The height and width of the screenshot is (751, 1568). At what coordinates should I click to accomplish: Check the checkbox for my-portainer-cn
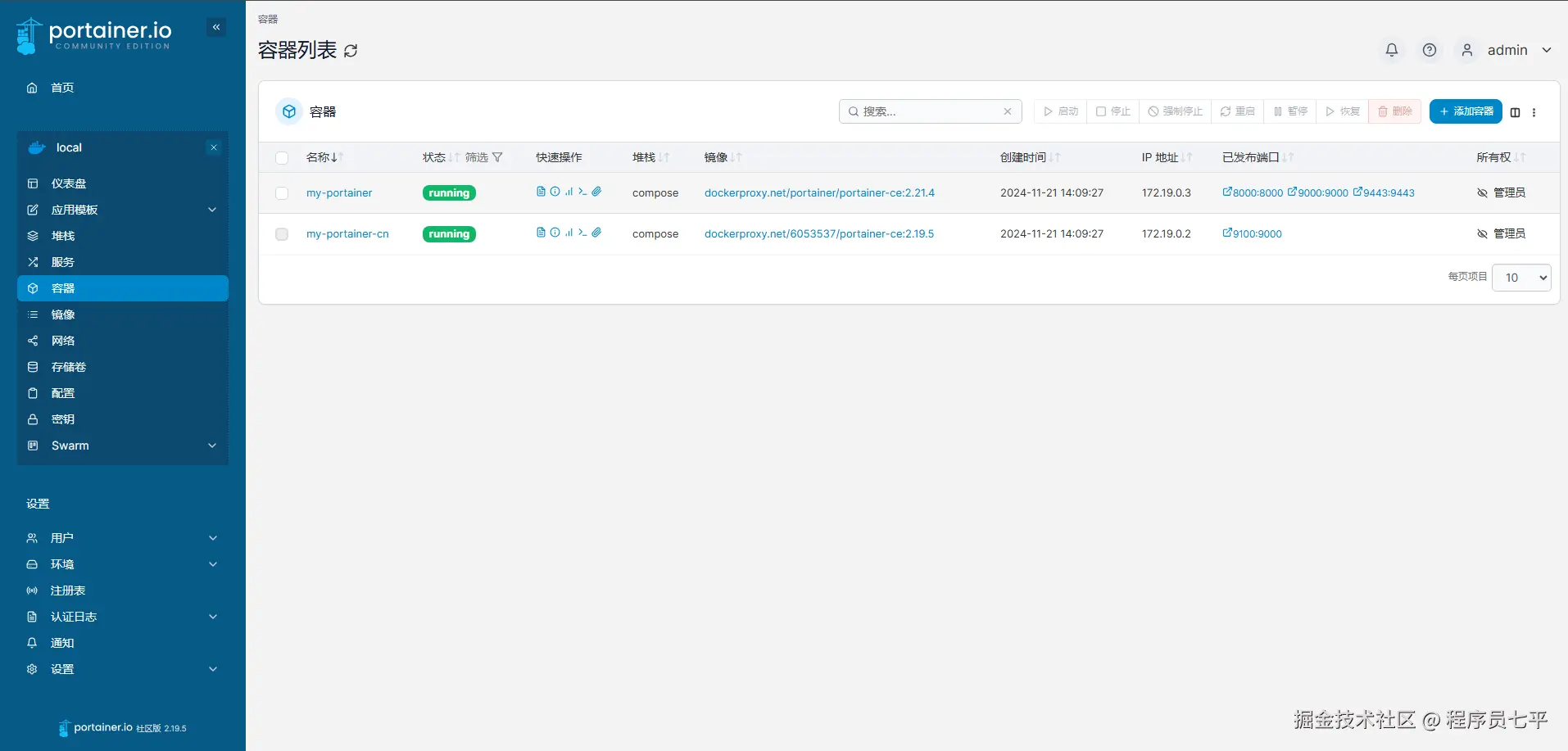point(282,234)
